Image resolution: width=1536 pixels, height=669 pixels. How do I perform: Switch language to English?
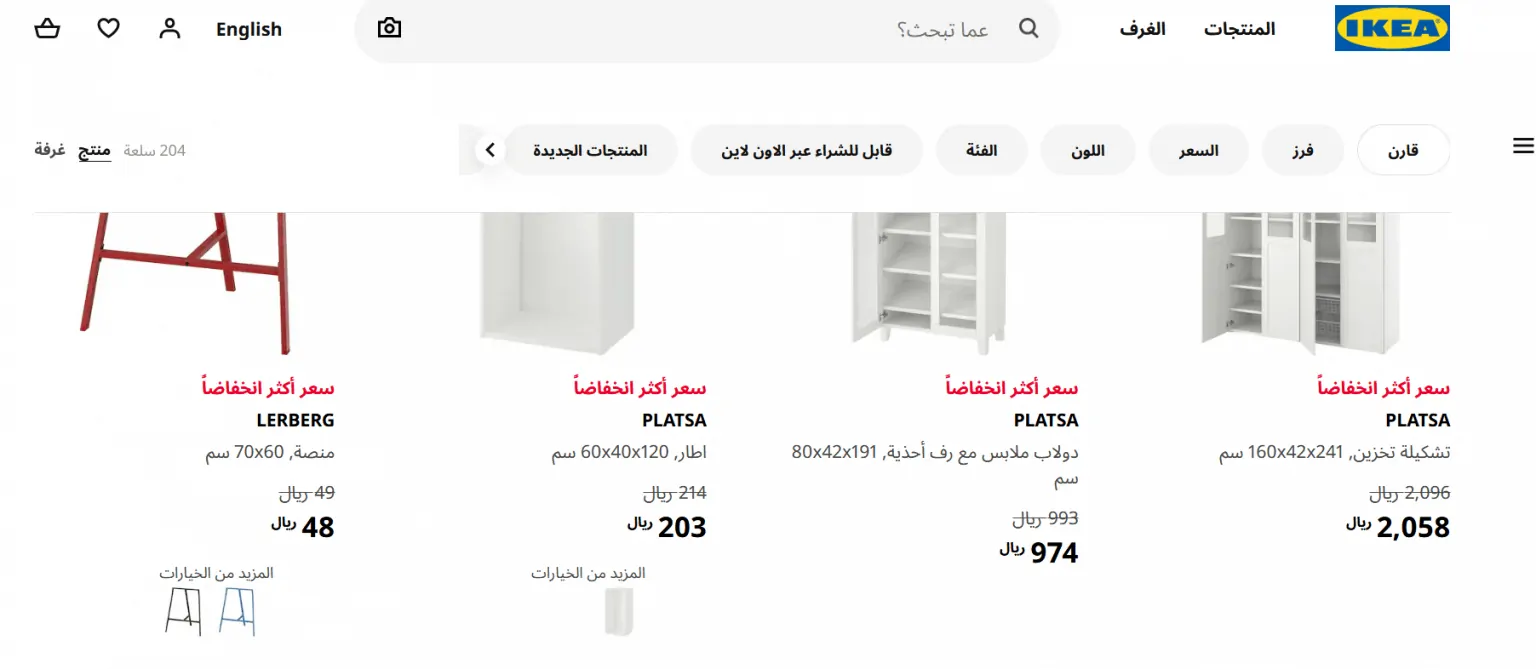(249, 29)
